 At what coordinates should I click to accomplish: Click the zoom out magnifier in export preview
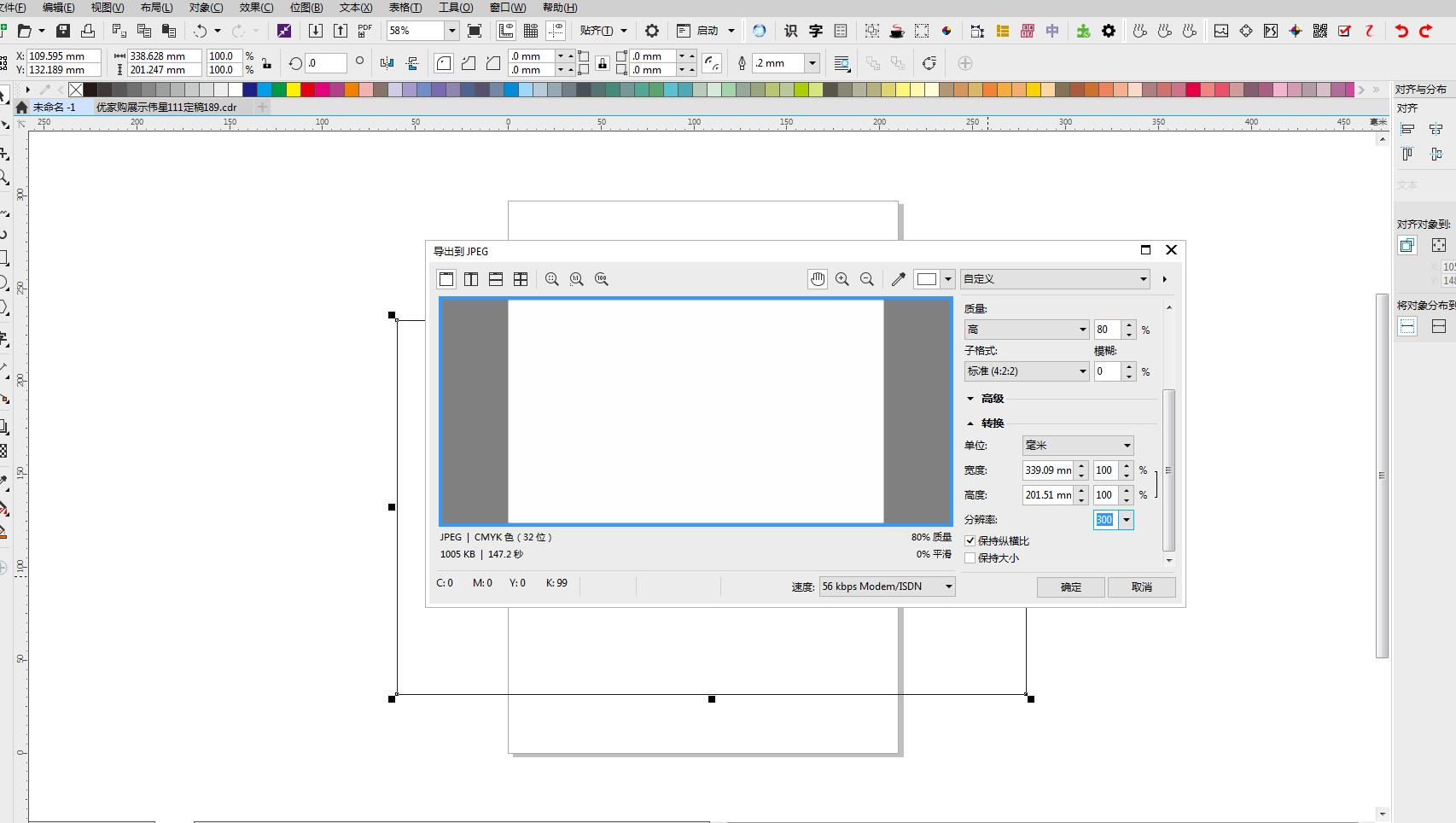867,279
